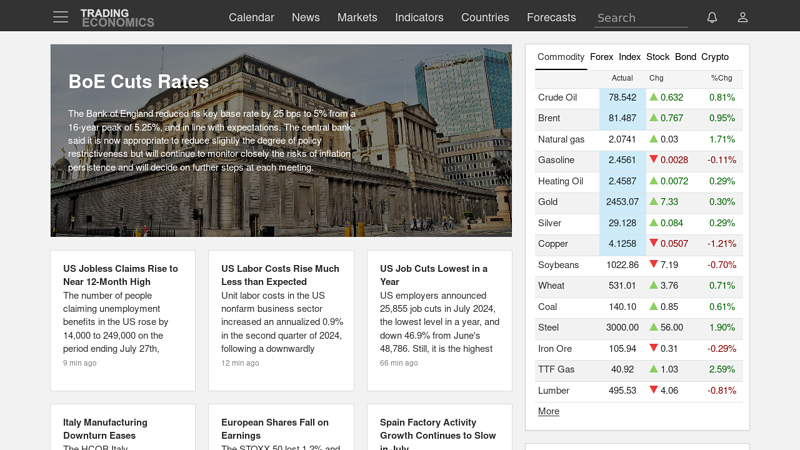
Task: Click the 66 min ago timestamp
Action: point(398,363)
